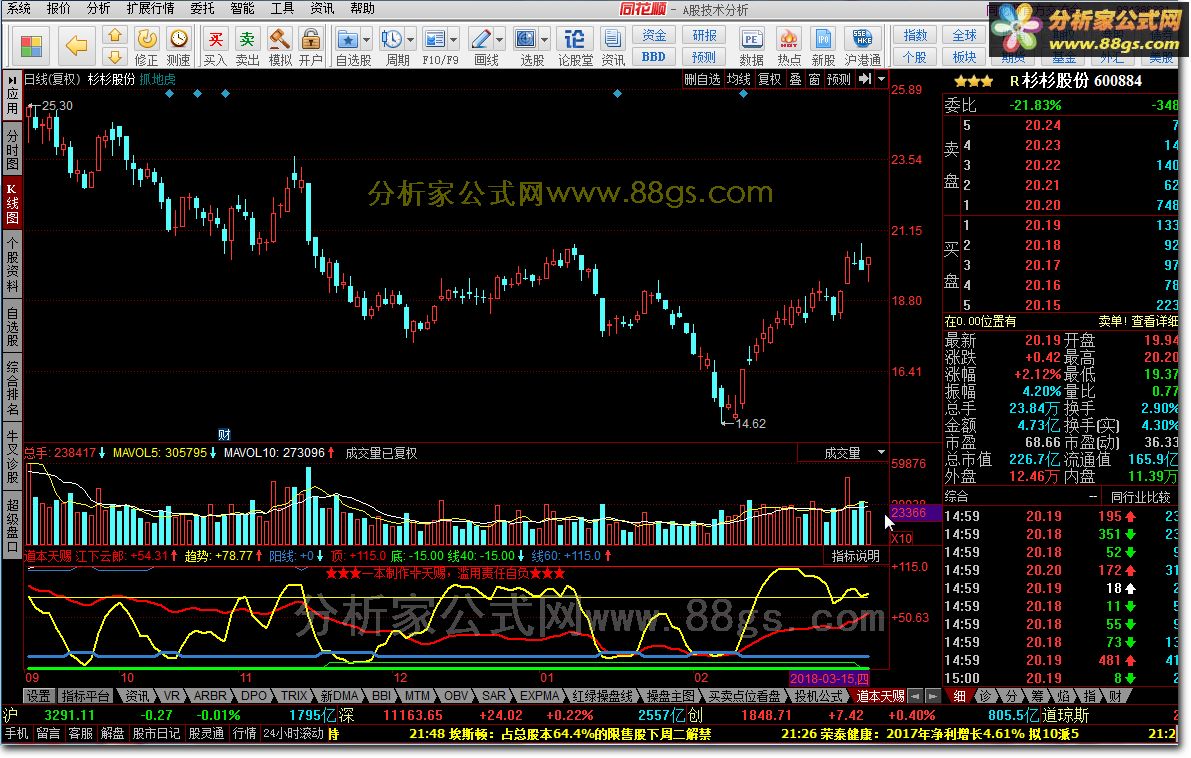Toggle 复权 price adjustment
The image size is (1191, 758).
pos(769,79)
